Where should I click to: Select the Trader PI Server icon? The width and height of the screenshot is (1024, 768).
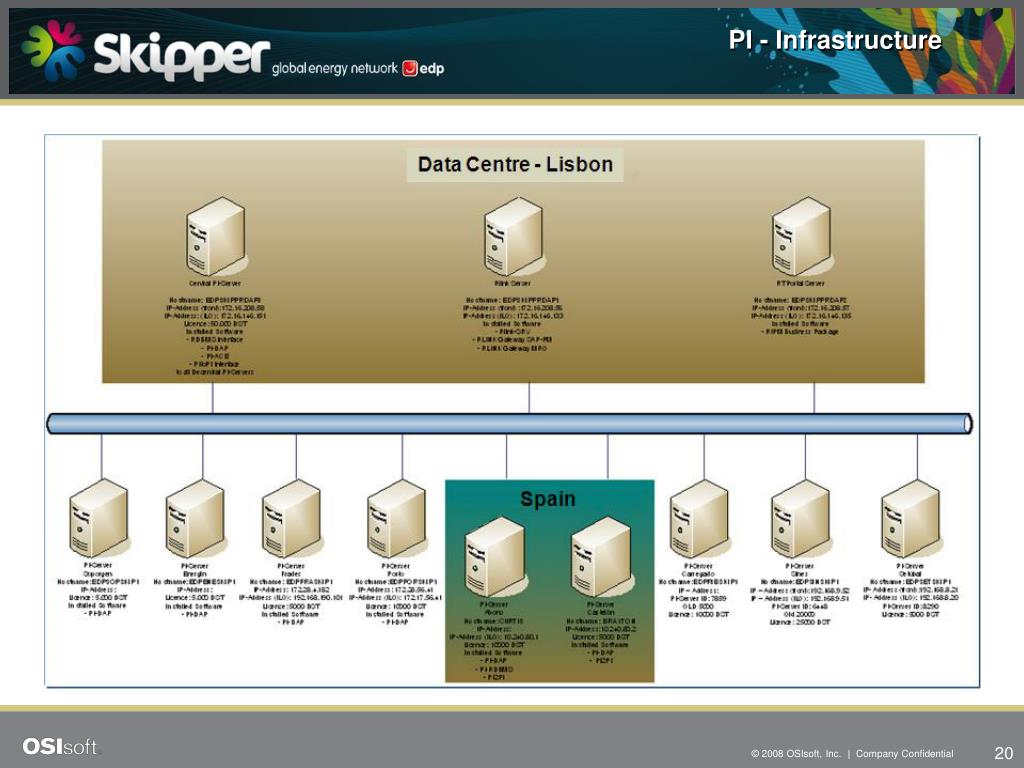[x=292, y=519]
